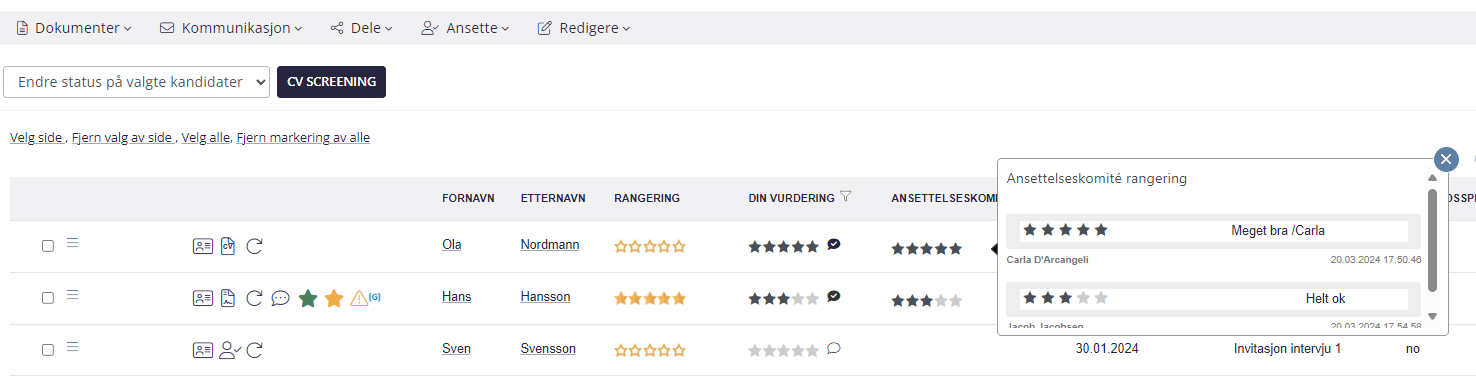This screenshot has width=1476, height=376.
Task: Expand the Kommunikasjon menu
Action: (x=231, y=28)
